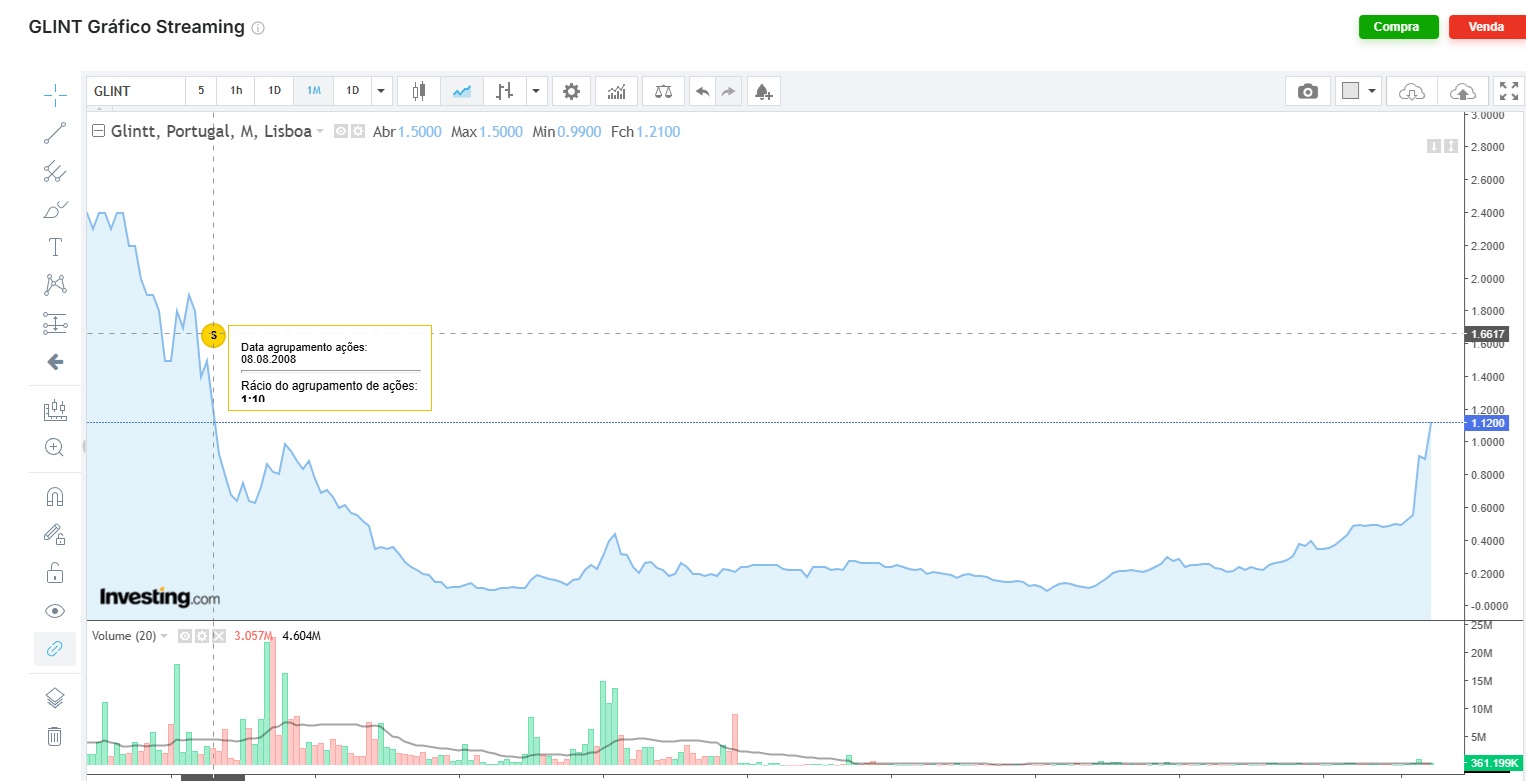Select the 1M monthly interval
Viewport: 1526px width, 781px height.
pyautogui.click(x=314, y=91)
